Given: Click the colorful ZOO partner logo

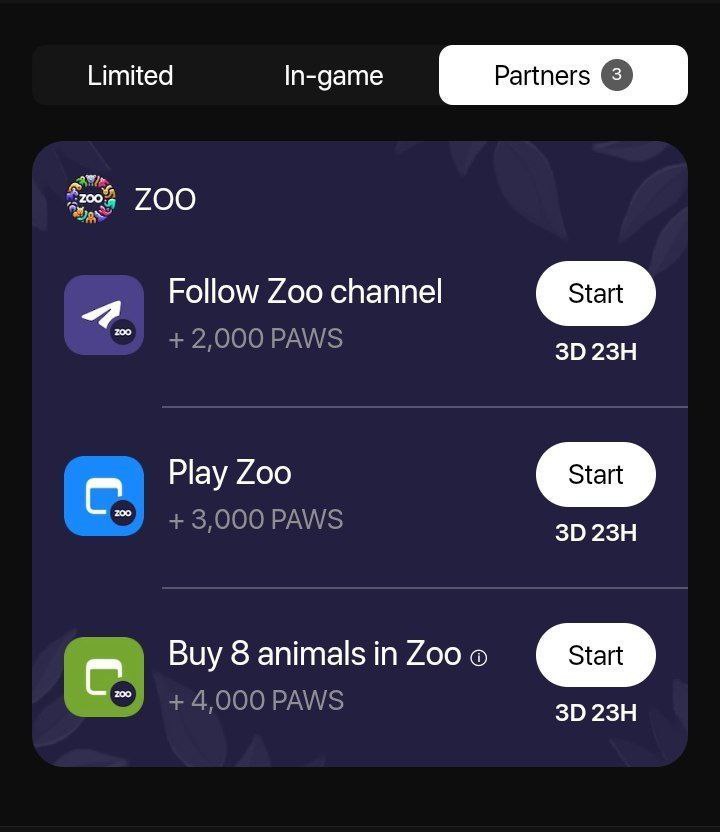Looking at the screenshot, I should pyautogui.click(x=91, y=198).
